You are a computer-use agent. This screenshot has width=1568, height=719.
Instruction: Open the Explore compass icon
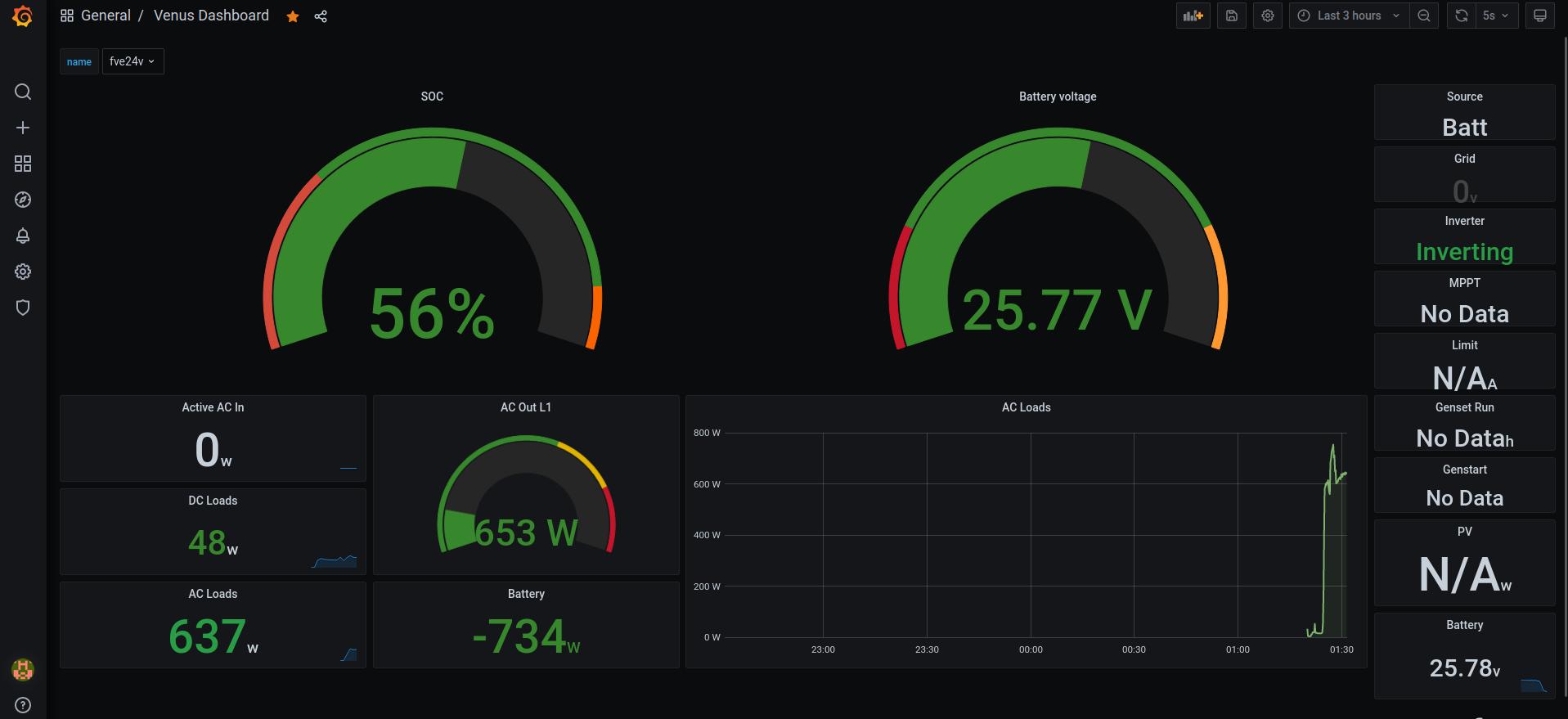click(23, 200)
